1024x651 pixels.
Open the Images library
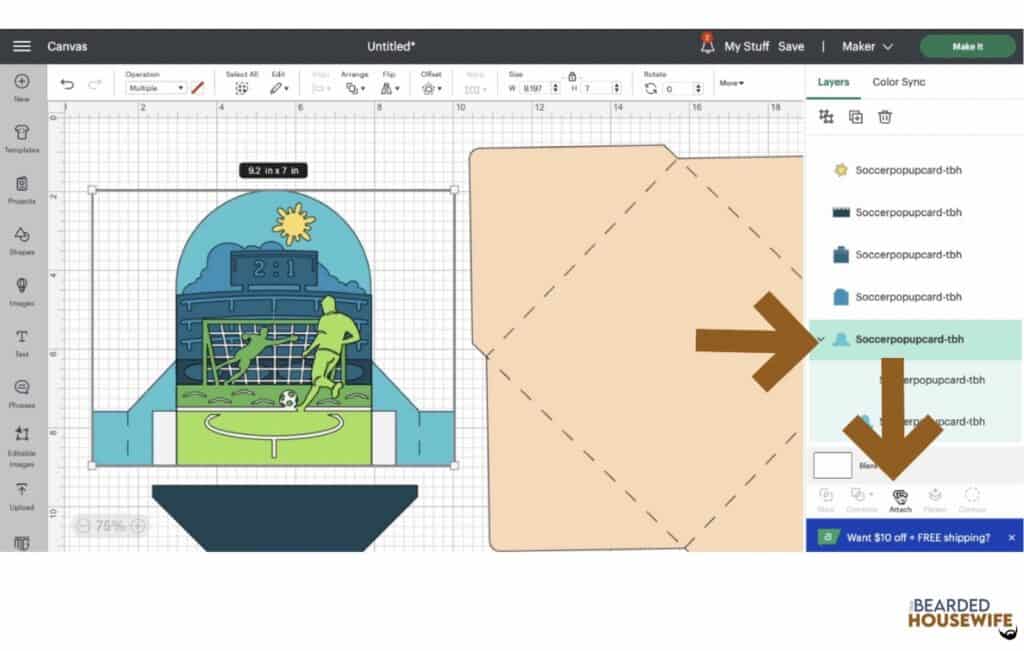[21, 291]
